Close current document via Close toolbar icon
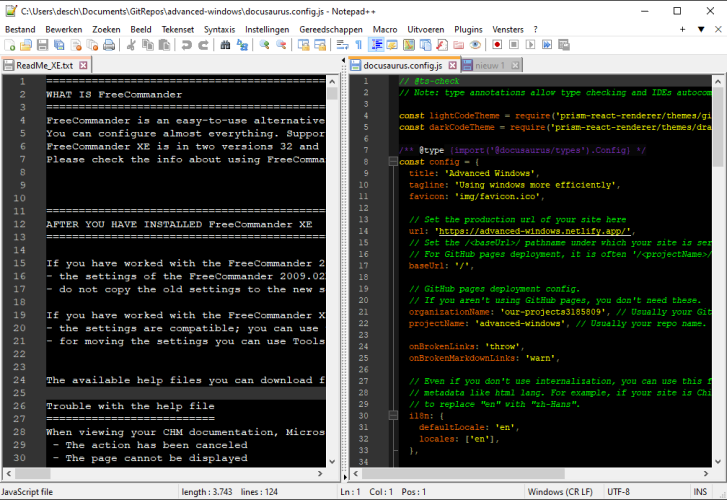Image resolution: width=727 pixels, height=500 pixels. point(76,45)
